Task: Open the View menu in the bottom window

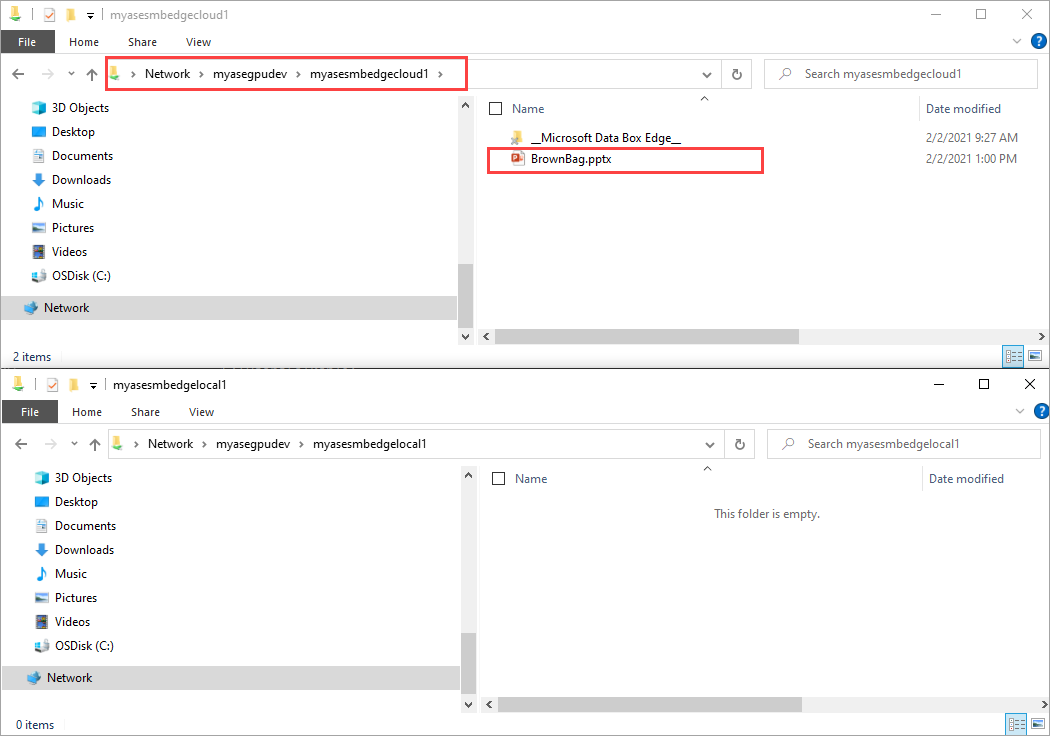Action: 201,412
